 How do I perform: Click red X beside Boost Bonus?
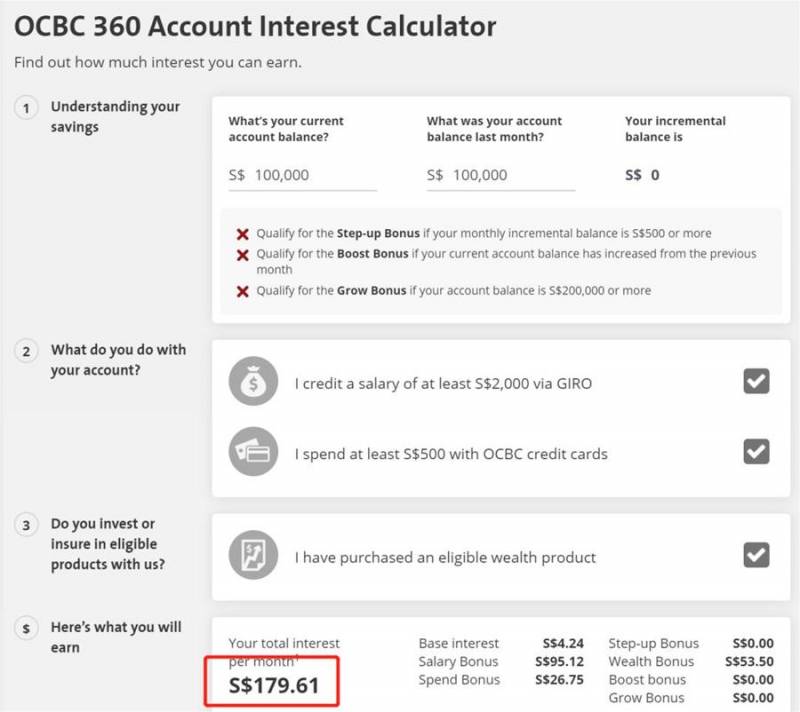click(x=242, y=255)
